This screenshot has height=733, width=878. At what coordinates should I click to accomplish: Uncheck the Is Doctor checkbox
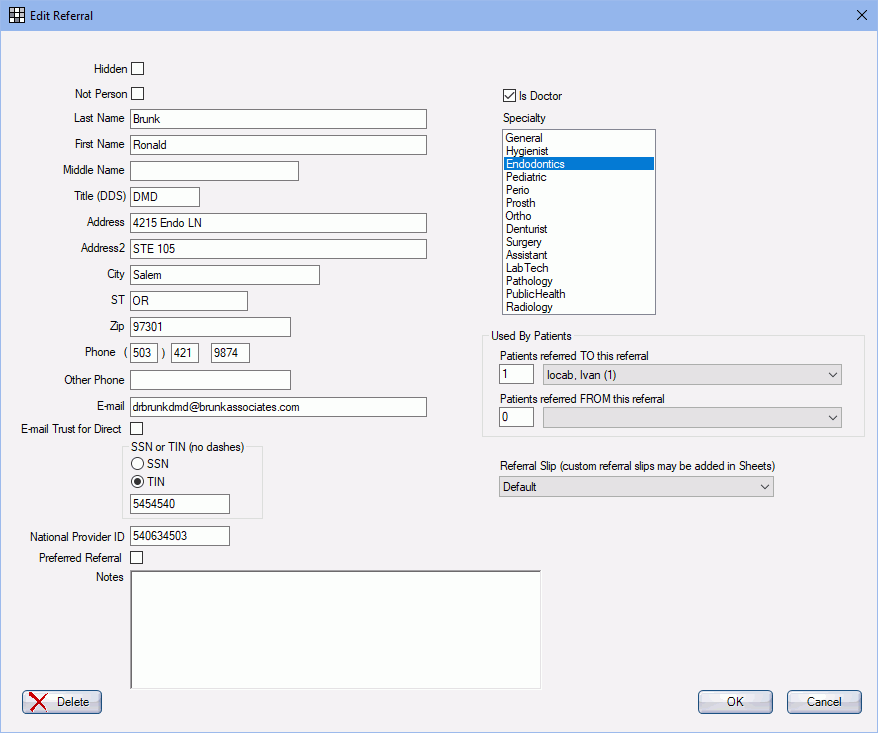coord(509,96)
